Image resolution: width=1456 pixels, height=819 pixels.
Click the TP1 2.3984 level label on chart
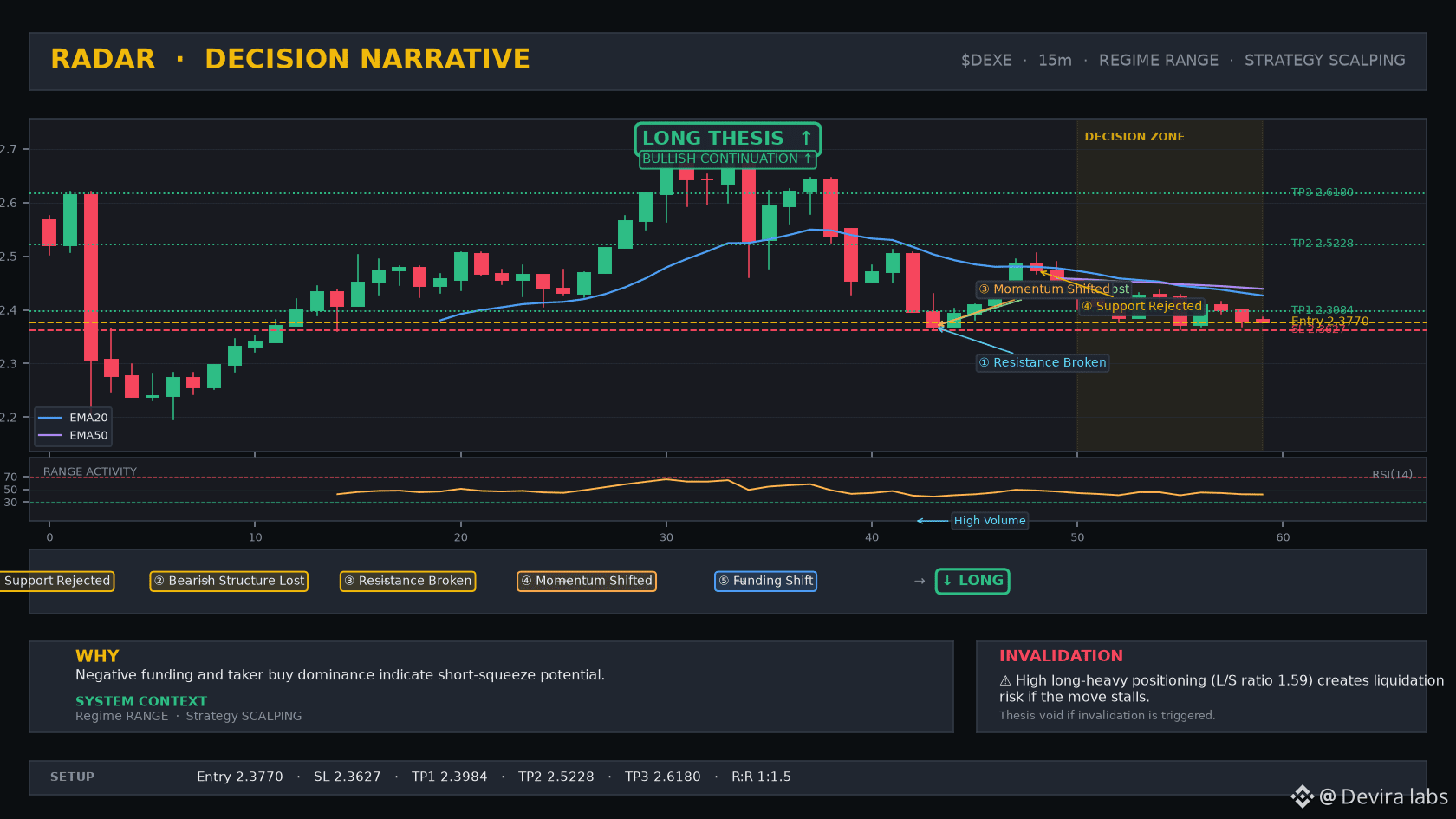[1322, 310]
